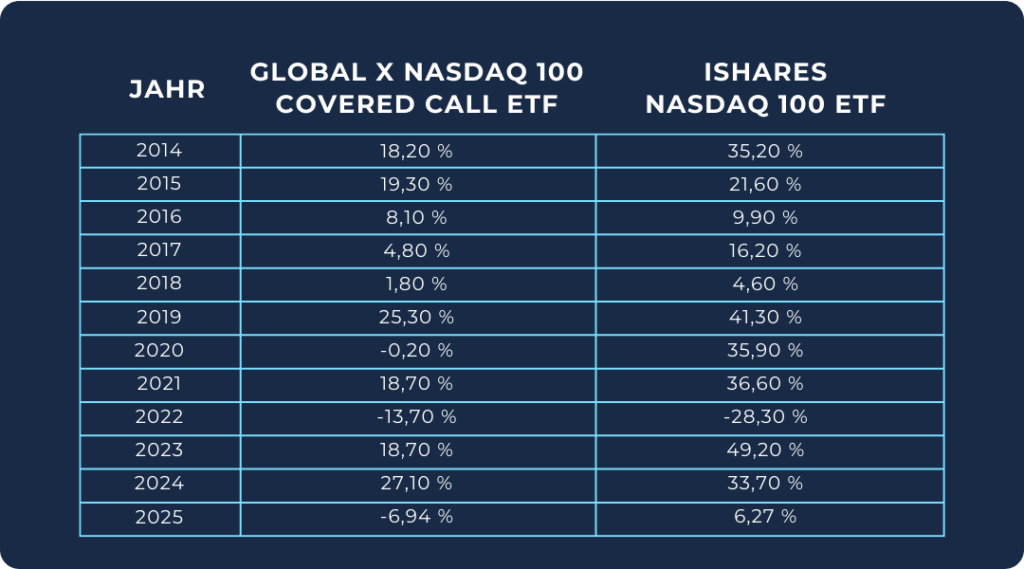Select the 4,60 % iShares cell
Screen dimensions: 1024x569
[768, 284]
